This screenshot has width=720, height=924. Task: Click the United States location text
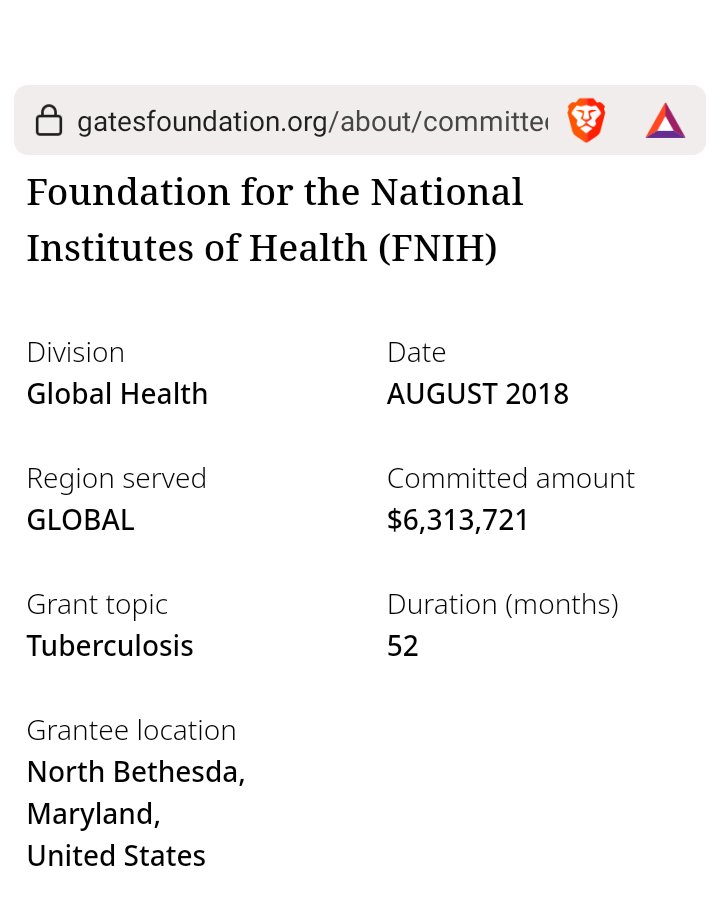116,856
